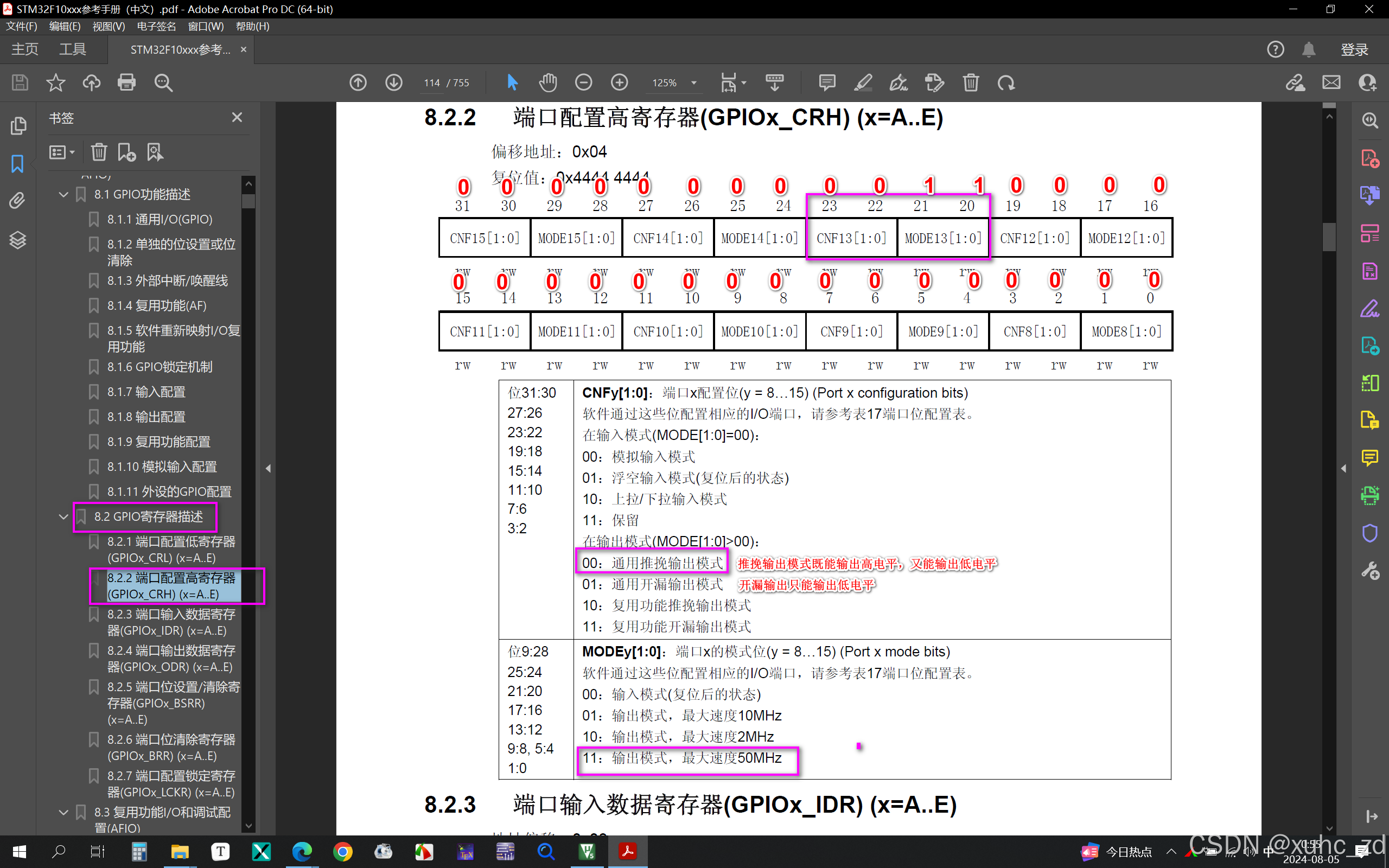Open the Page Thumbnails panel

pyautogui.click(x=18, y=125)
